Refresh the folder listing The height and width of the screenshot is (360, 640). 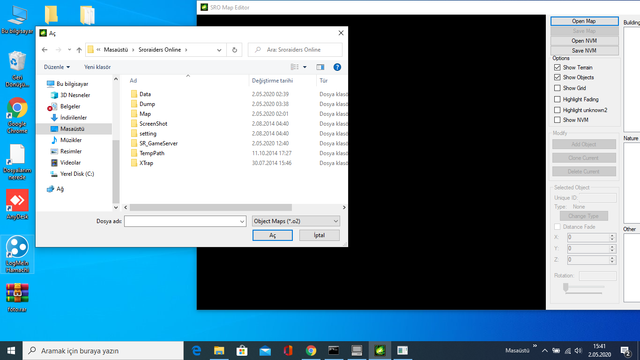(234, 50)
